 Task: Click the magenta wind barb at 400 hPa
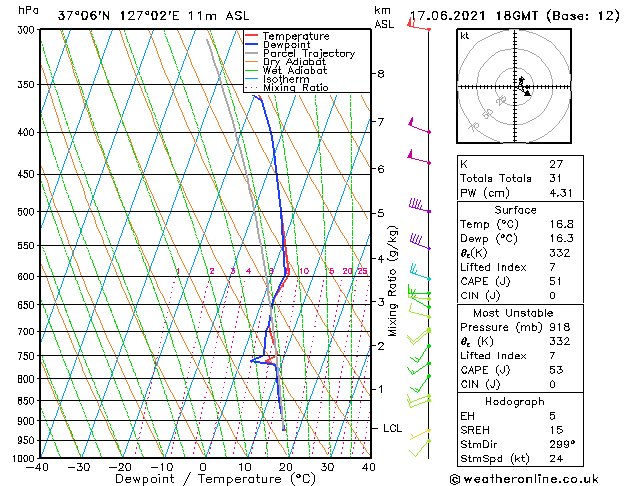tap(419, 126)
